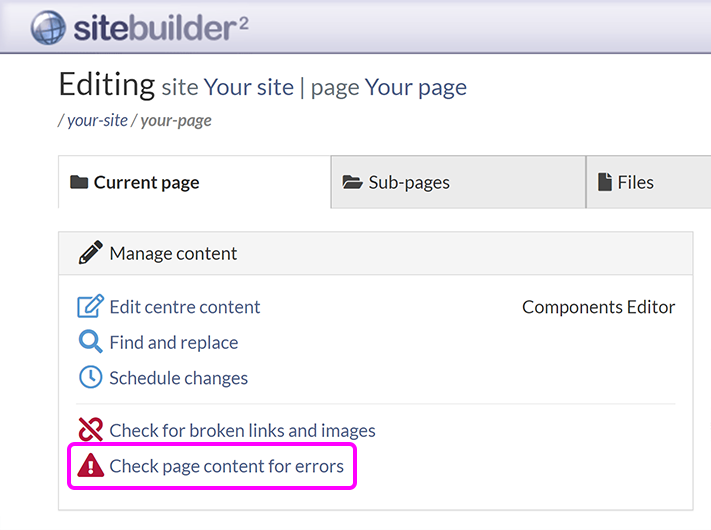Click the Your page title link

click(x=415, y=87)
